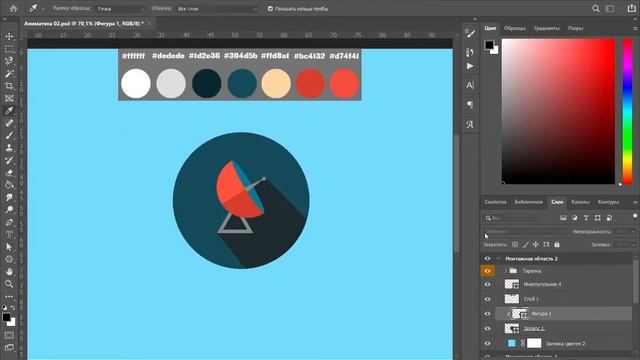The height and width of the screenshot is (360, 640).
Task: Hide the 'Тарелка' group
Action: pos(487,271)
